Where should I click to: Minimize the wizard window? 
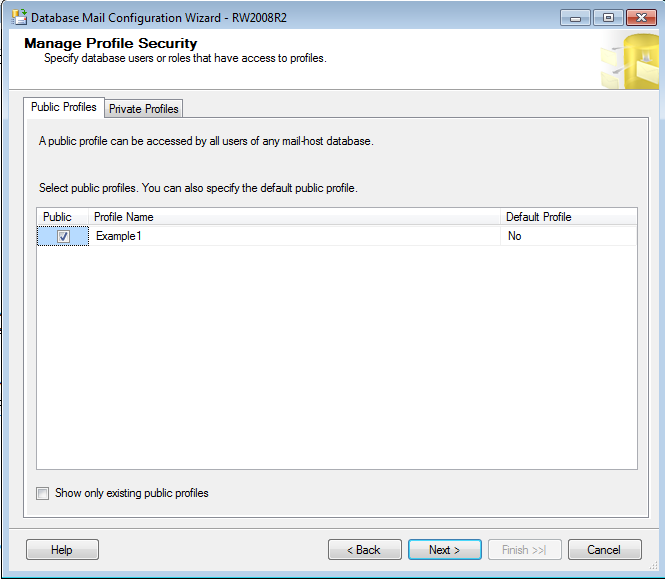click(x=575, y=18)
